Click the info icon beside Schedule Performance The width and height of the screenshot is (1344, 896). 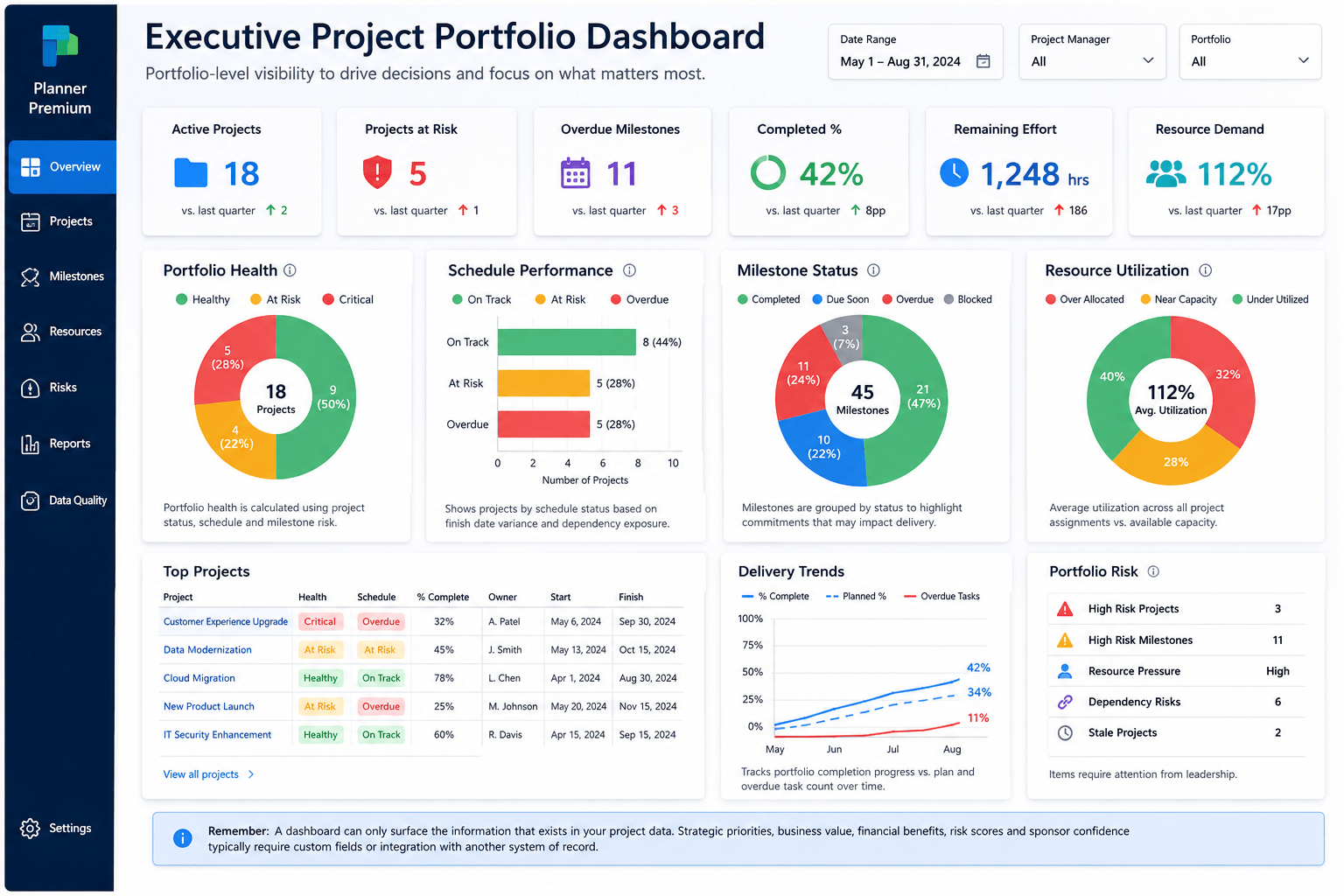point(629,270)
